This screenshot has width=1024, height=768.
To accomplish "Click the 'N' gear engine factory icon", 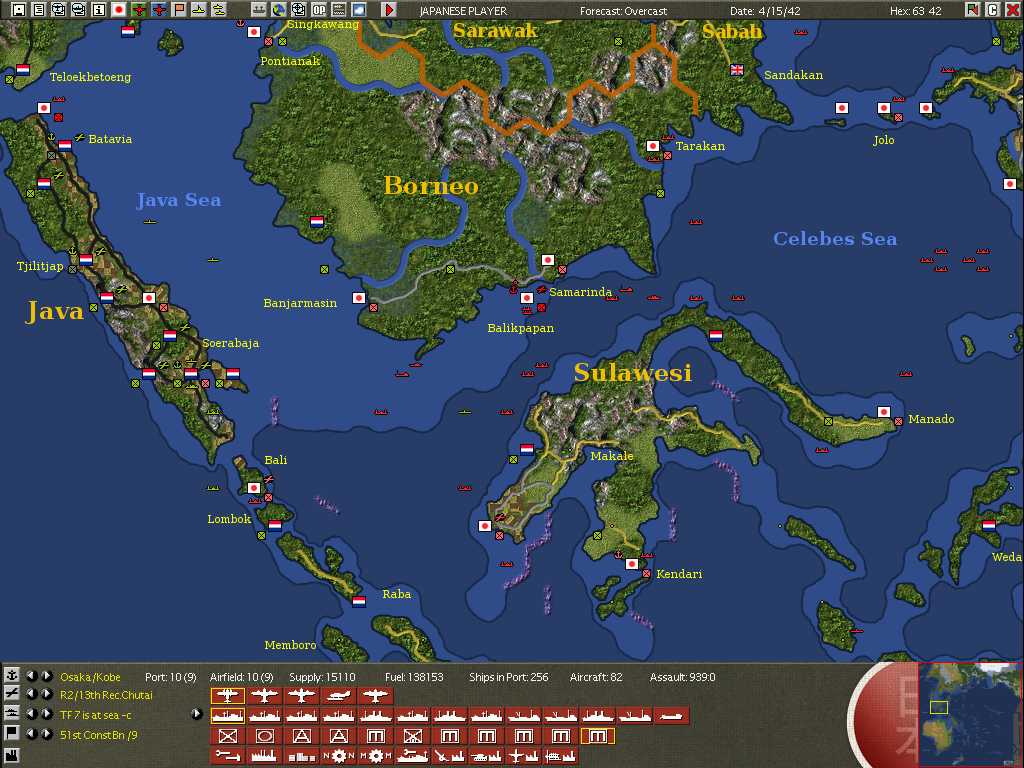I will (x=339, y=756).
